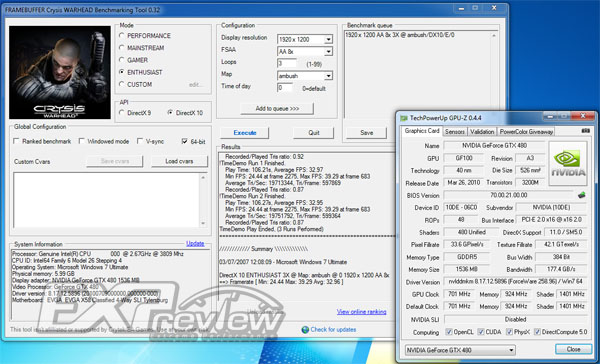
Task: Click the Die Size value 526 mm²
Action: [530, 170]
